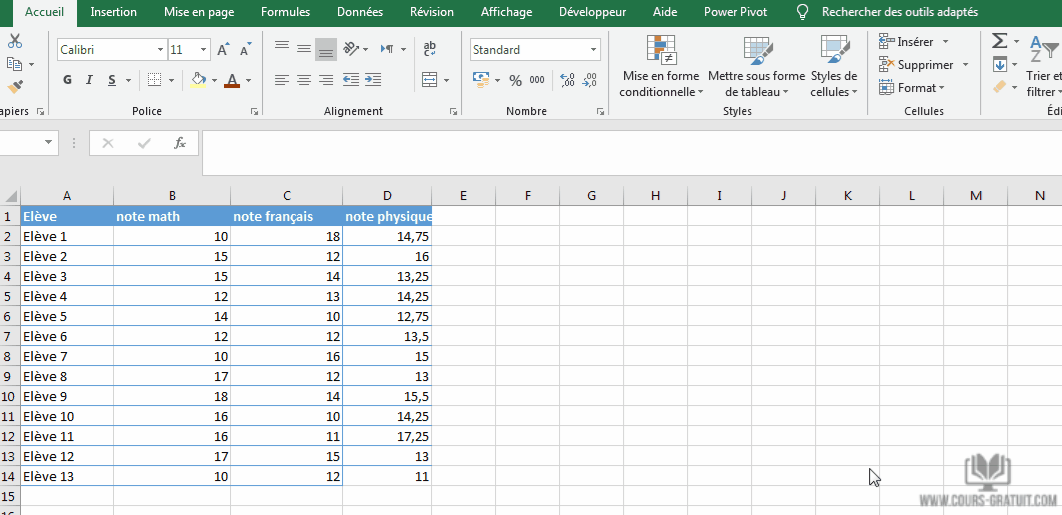Image resolution: width=1062 pixels, height=515 pixels.
Task: Open the Name Box dropdown arrow
Action: click(x=49, y=142)
